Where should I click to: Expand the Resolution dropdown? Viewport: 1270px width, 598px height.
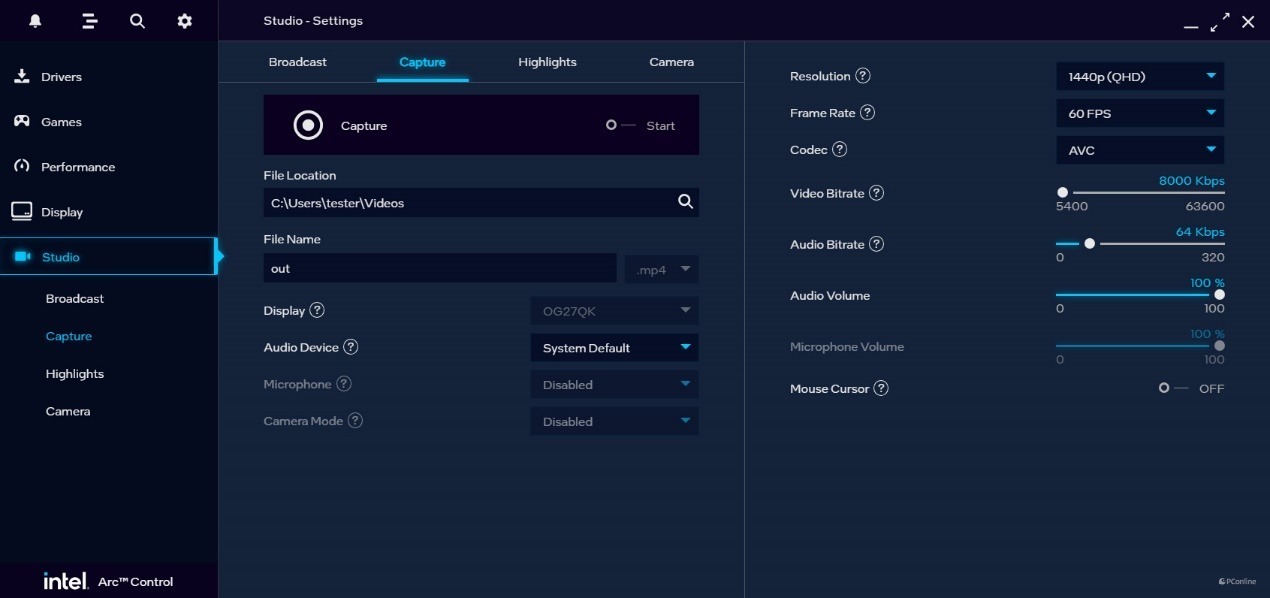pyautogui.click(x=1139, y=77)
